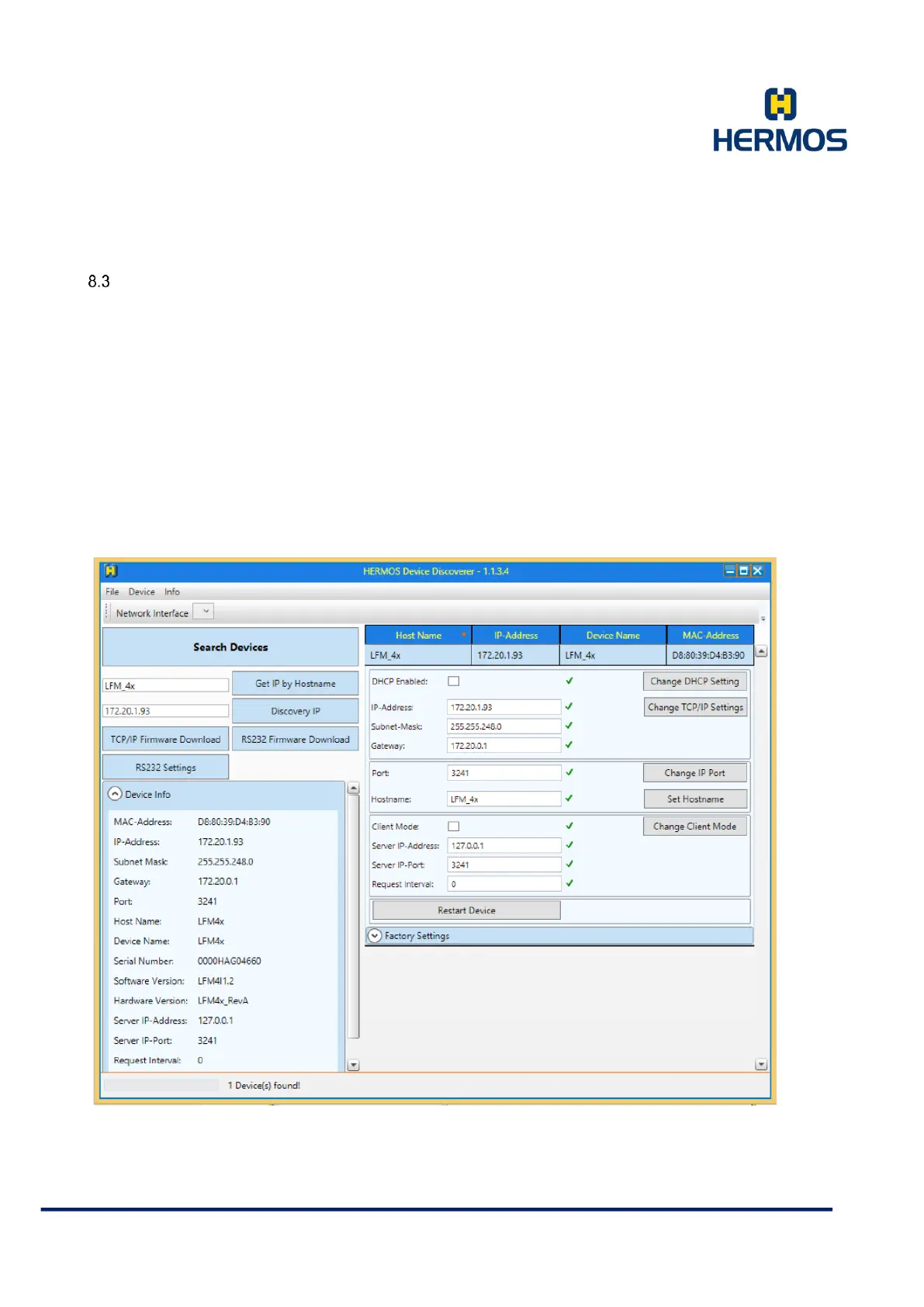
Task: Click the Server IP-Address field 127.0.0.1
Action: tap(504, 845)
